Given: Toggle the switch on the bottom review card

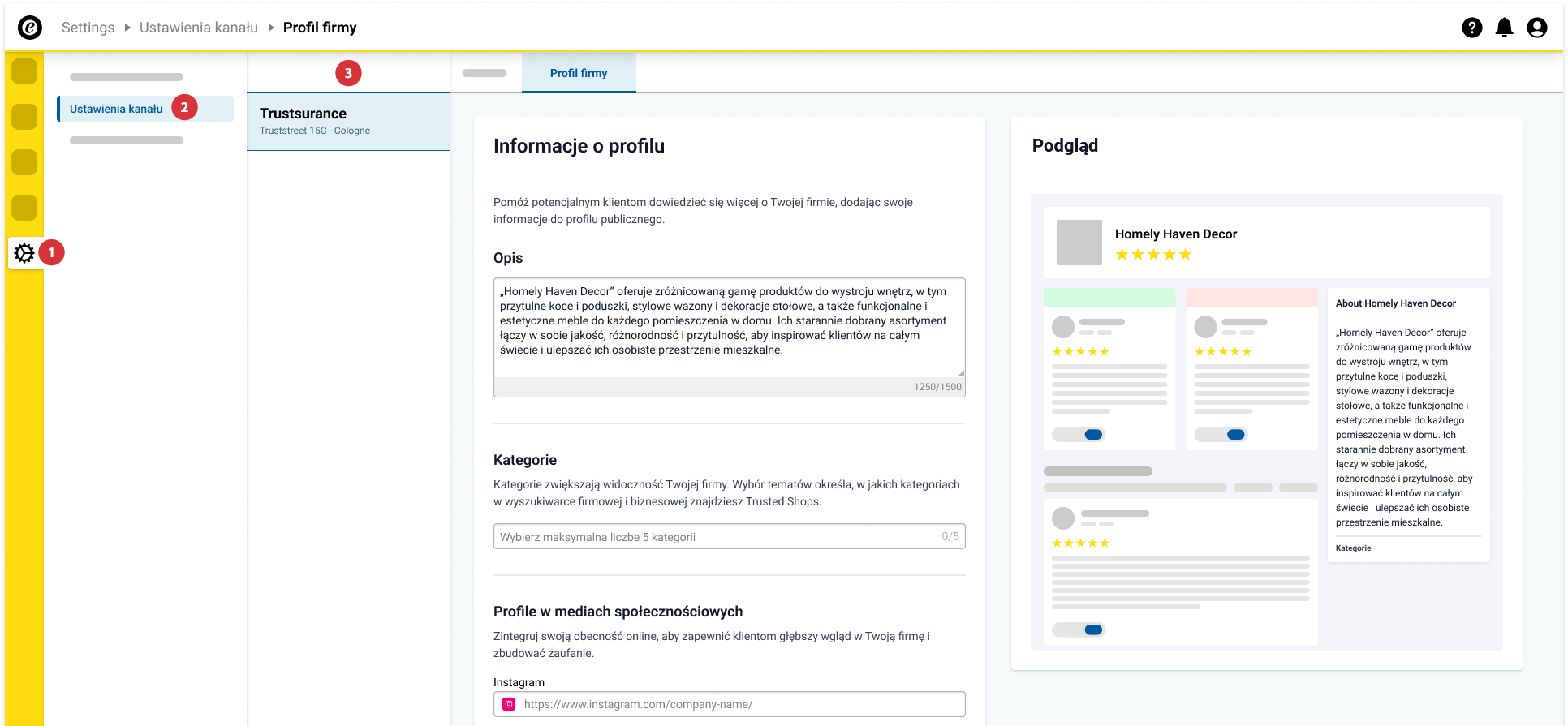Looking at the screenshot, I should [x=1079, y=629].
